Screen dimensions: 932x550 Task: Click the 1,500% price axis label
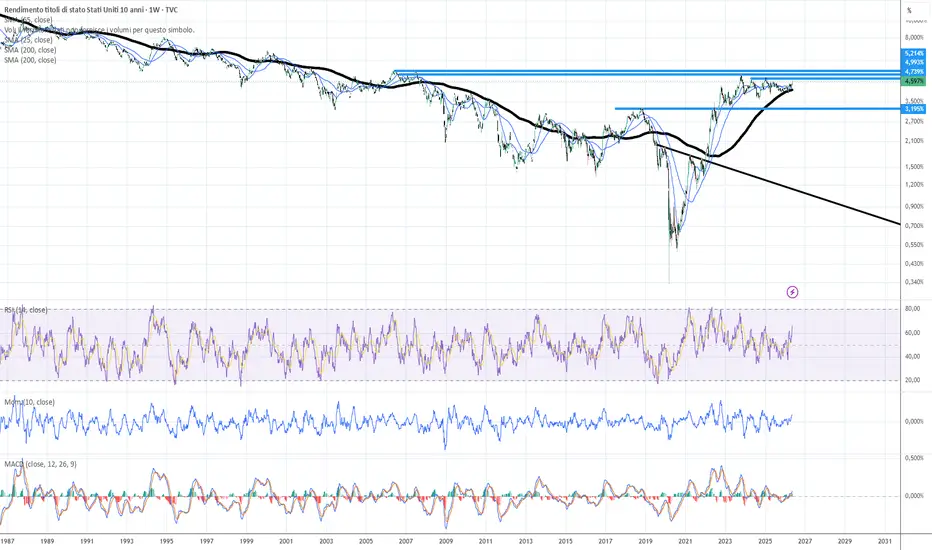coord(914,167)
